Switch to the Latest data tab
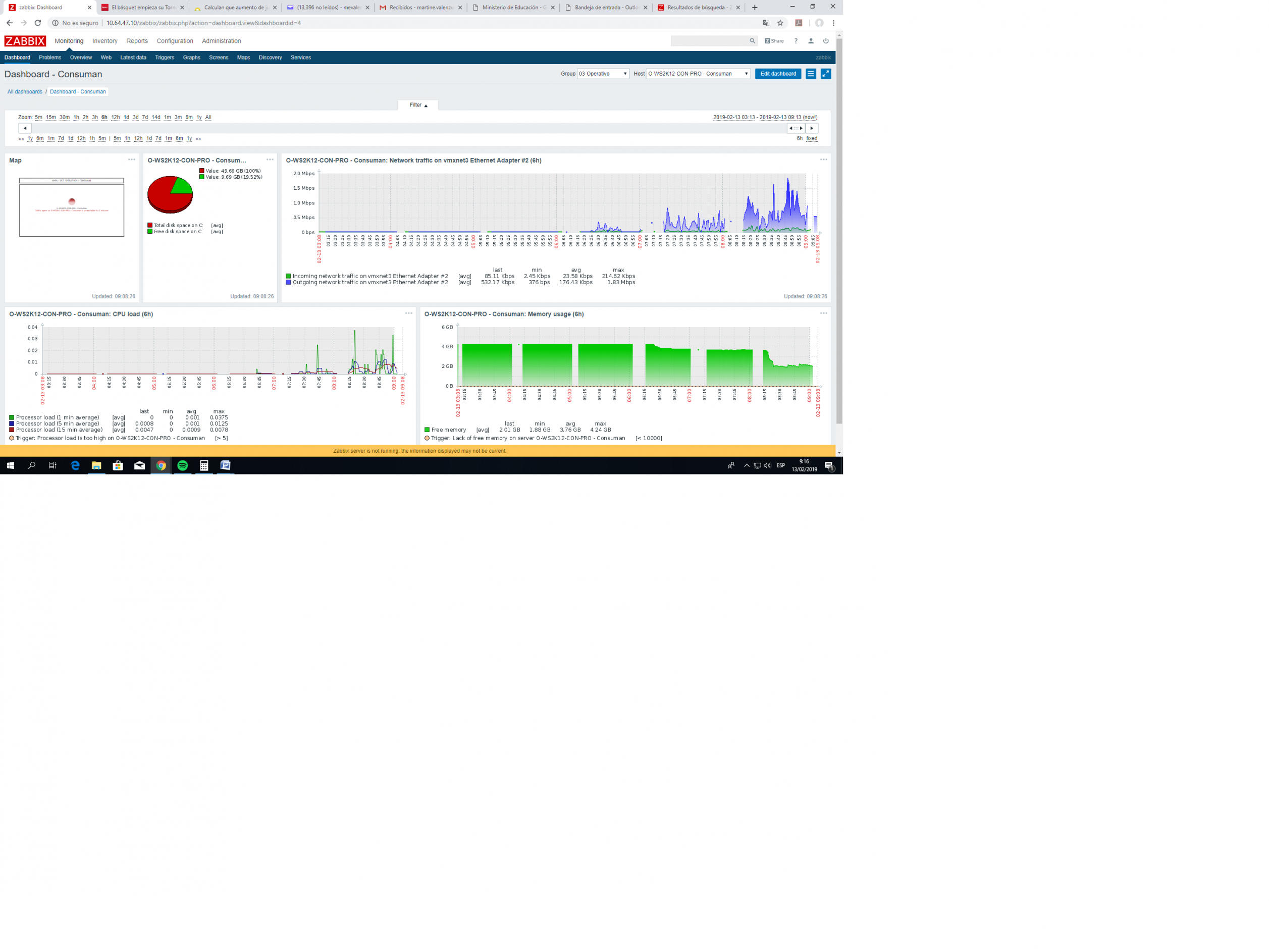The width and height of the screenshot is (1269, 952). click(x=133, y=58)
